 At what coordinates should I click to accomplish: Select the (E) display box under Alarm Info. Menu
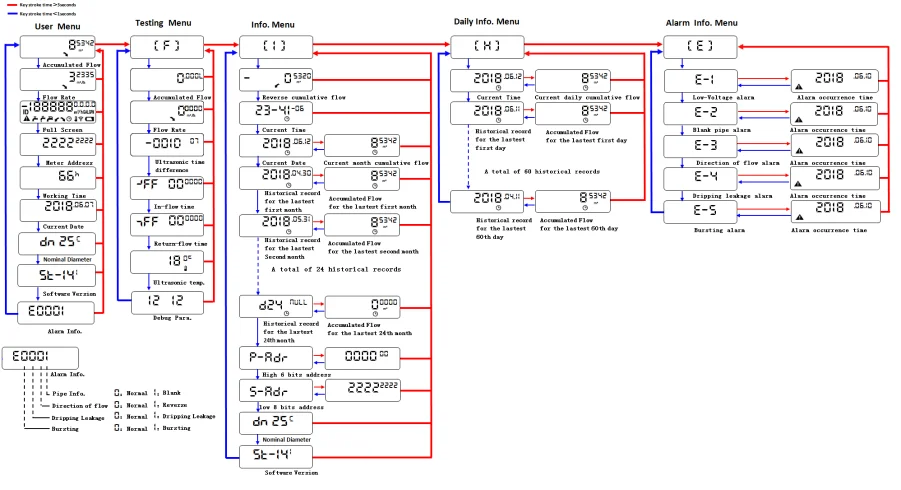700,47
